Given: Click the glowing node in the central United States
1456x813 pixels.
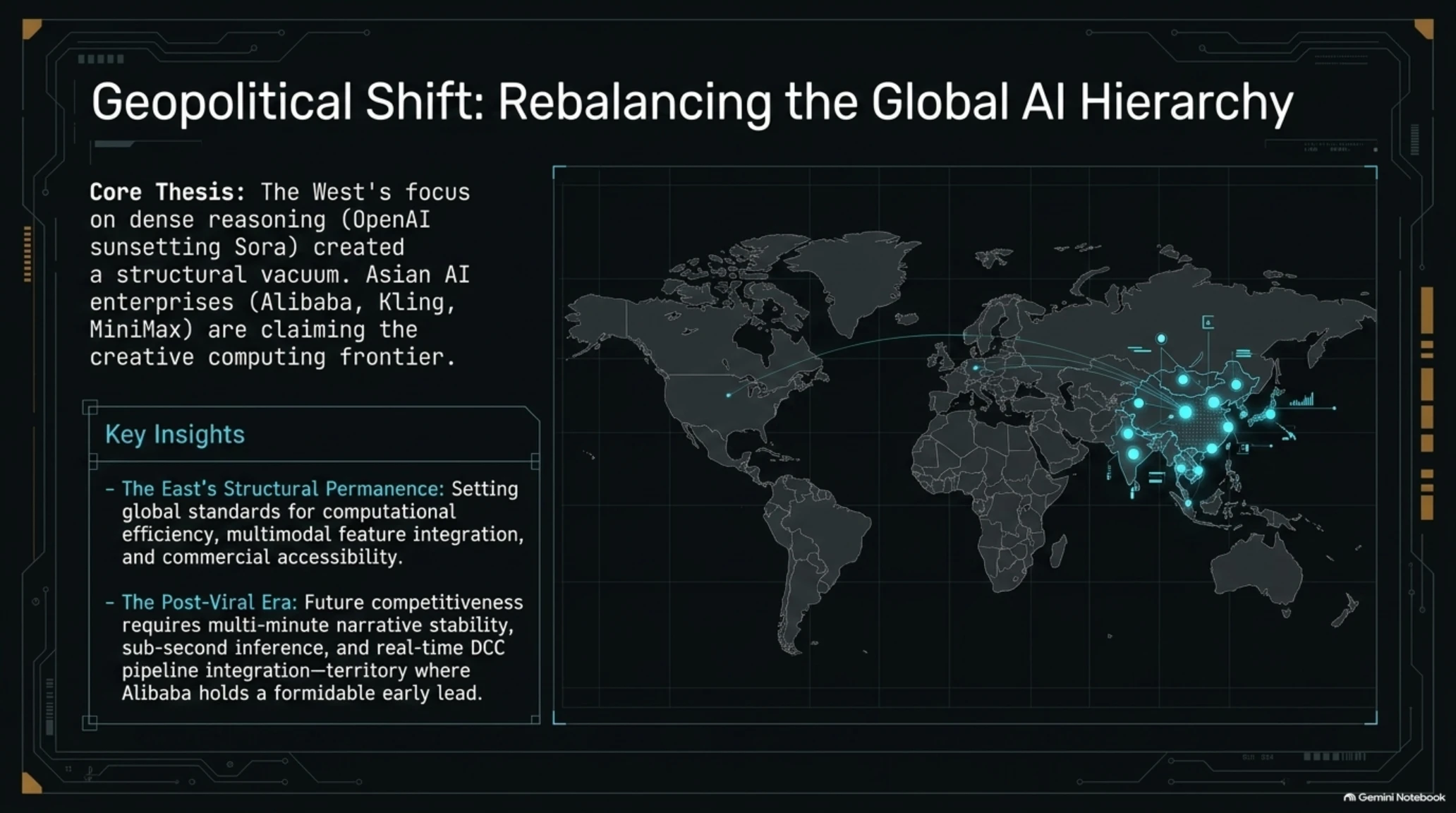Looking at the screenshot, I should (x=729, y=395).
